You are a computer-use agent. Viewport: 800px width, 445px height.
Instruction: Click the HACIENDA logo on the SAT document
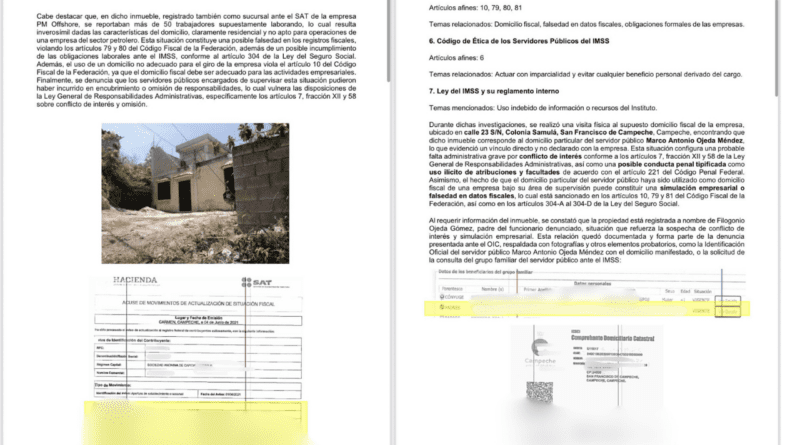135,280
